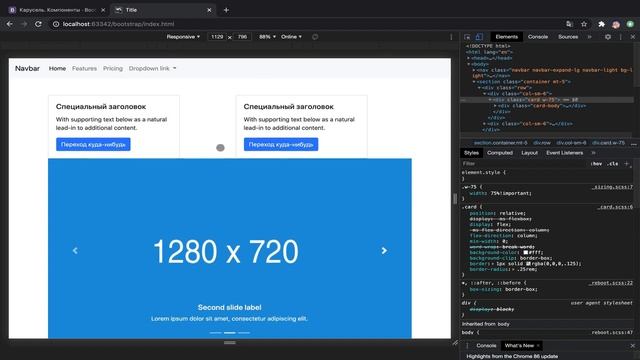Click the rgba border color swatch
This screenshot has height=360, width=640.
529,264
